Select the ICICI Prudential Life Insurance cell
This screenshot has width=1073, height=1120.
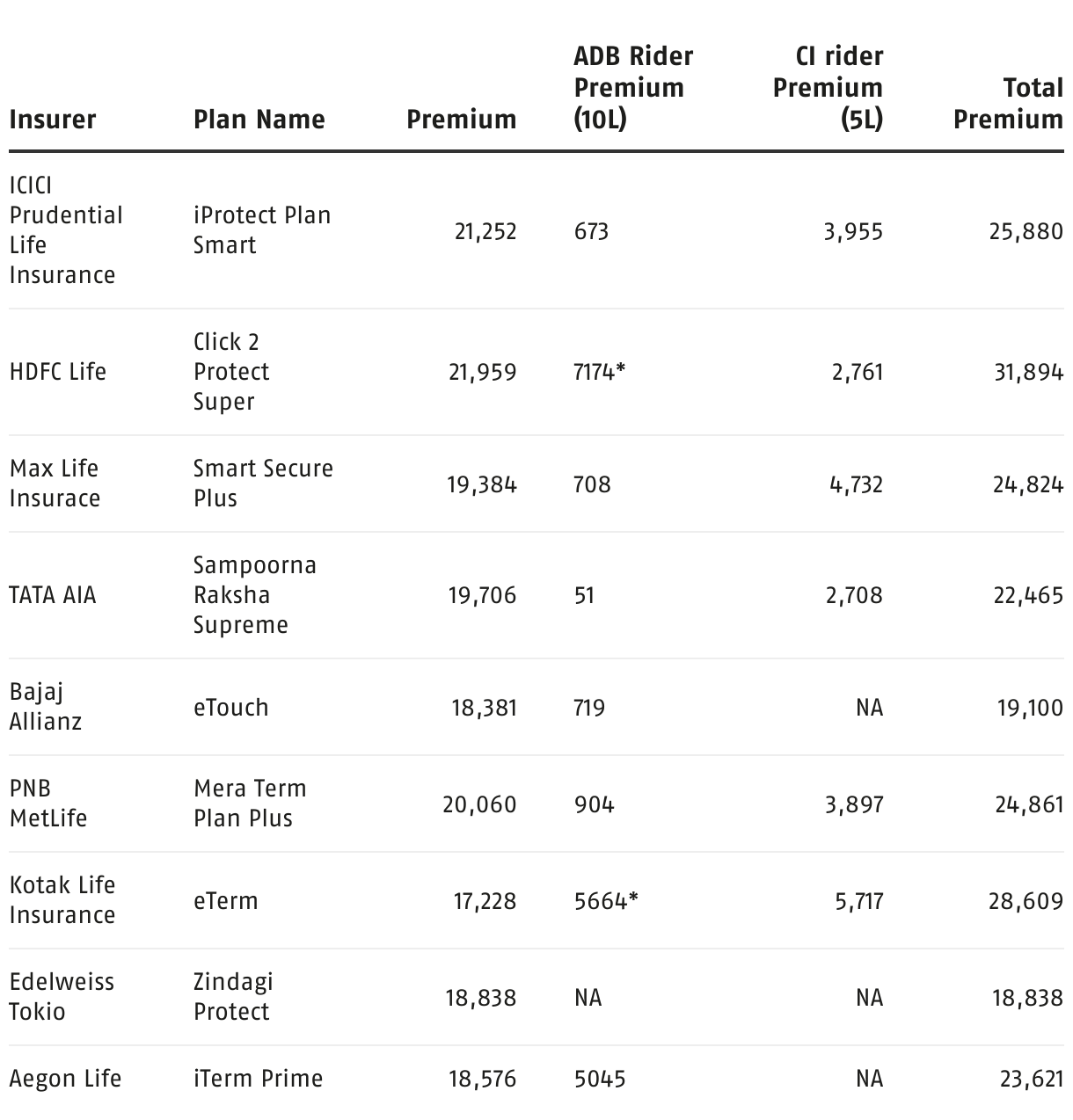[x=66, y=230]
